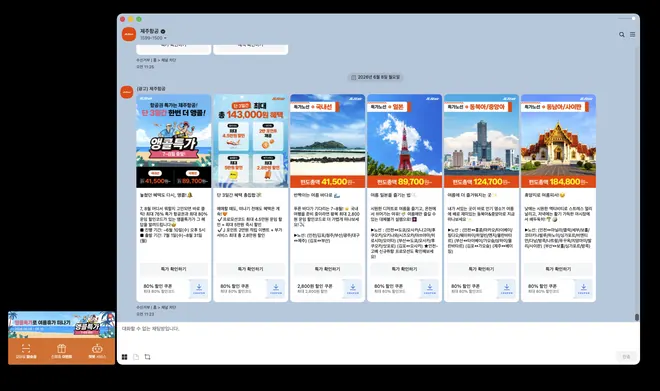Open the 동북아/중앙아 124,700 skyline image

tap(482, 141)
